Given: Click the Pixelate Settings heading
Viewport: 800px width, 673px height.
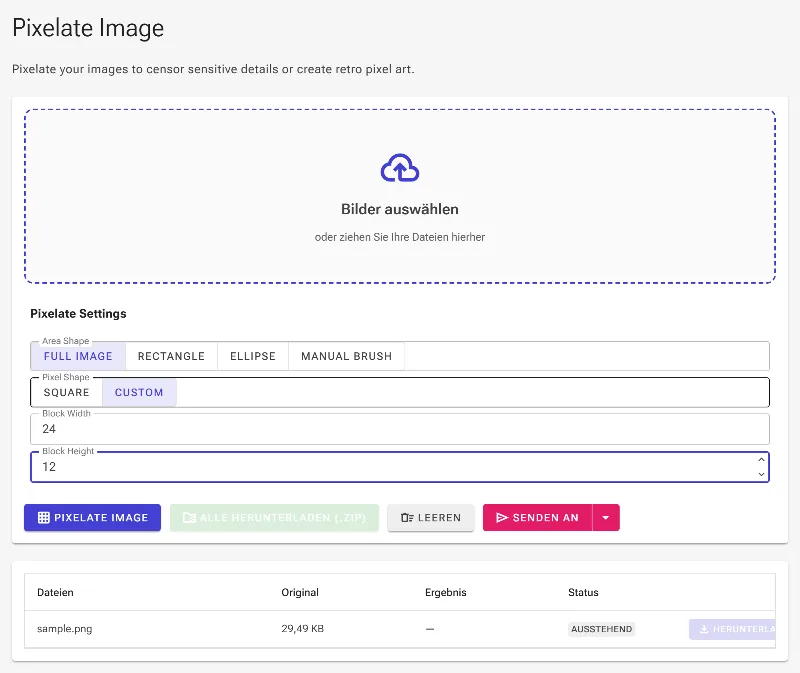Looking at the screenshot, I should [78, 314].
